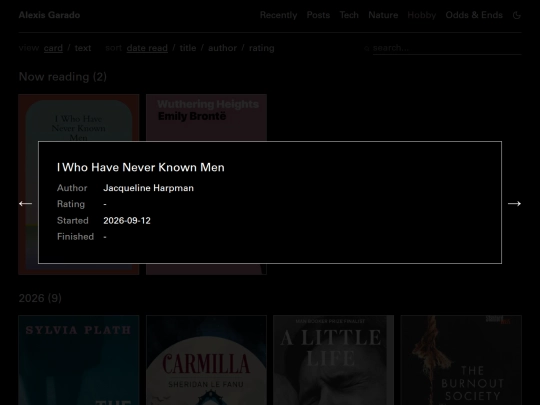Viewport: 540px width, 405px height.
Task: Select the started date 2026-09-12
Action: [x=127, y=221]
